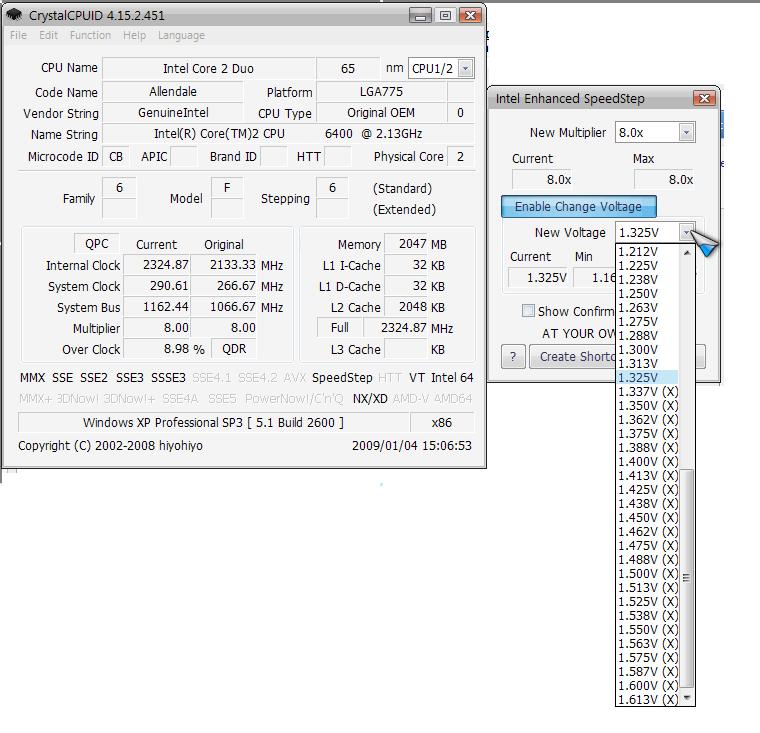Click the CrystalCPUID spider app icon
The height and width of the screenshot is (733, 760).
(15, 15)
